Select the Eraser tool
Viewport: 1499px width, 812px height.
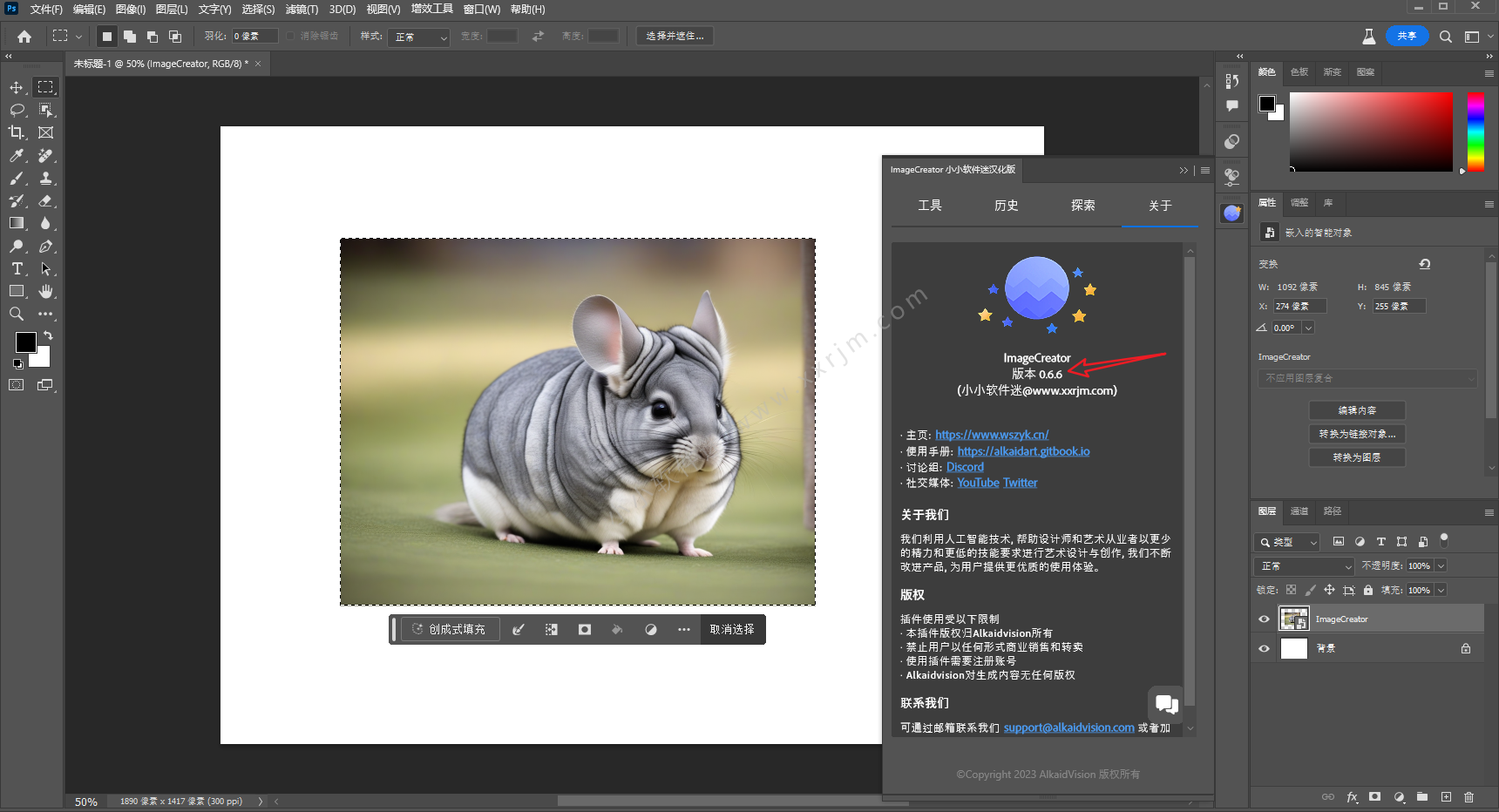[x=46, y=200]
